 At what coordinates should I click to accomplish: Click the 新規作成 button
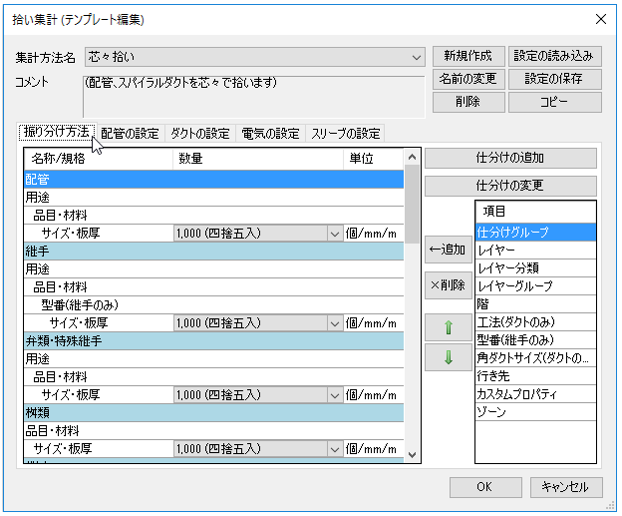(x=468, y=56)
